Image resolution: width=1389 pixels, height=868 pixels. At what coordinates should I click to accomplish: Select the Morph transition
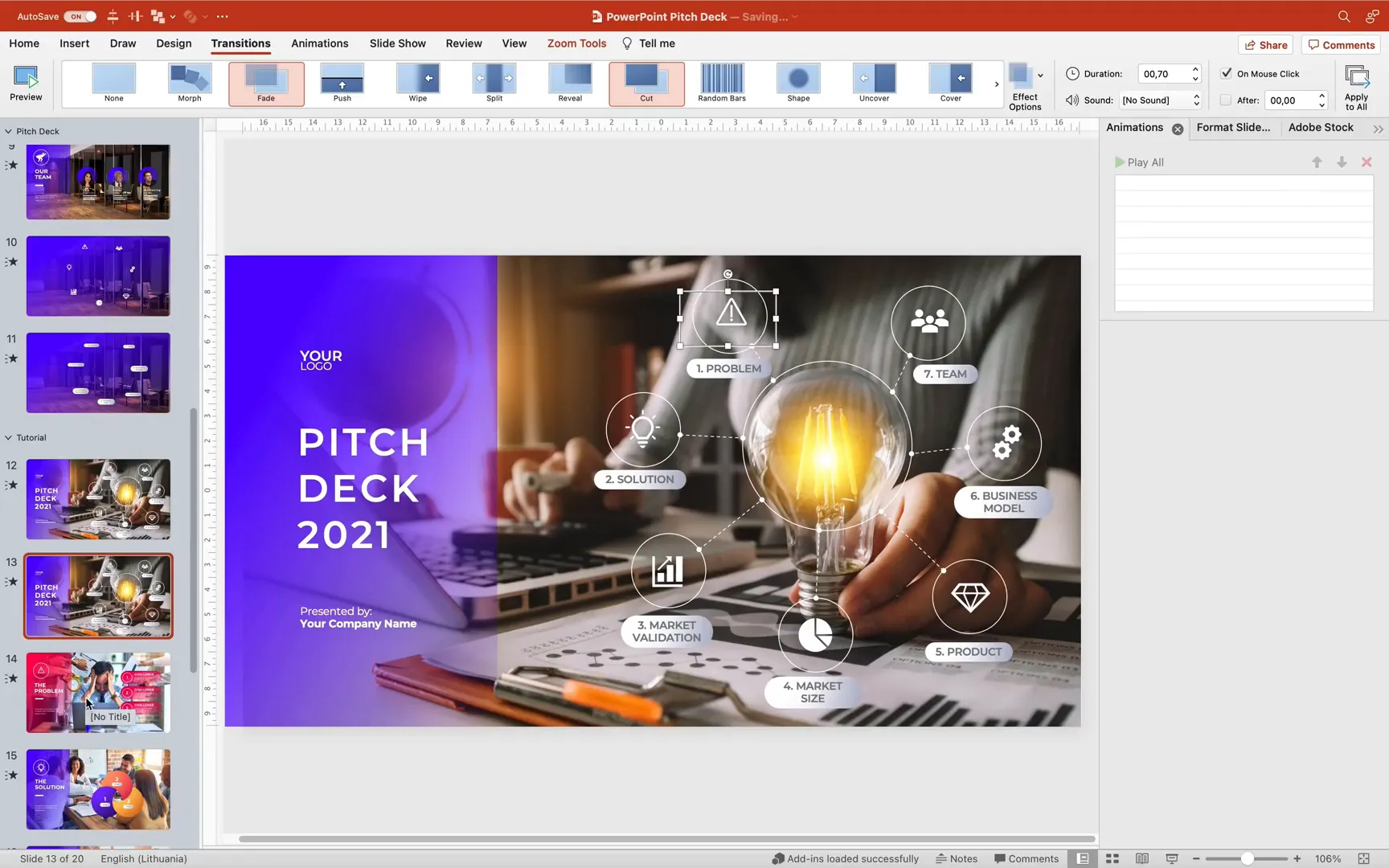[x=189, y=80]
